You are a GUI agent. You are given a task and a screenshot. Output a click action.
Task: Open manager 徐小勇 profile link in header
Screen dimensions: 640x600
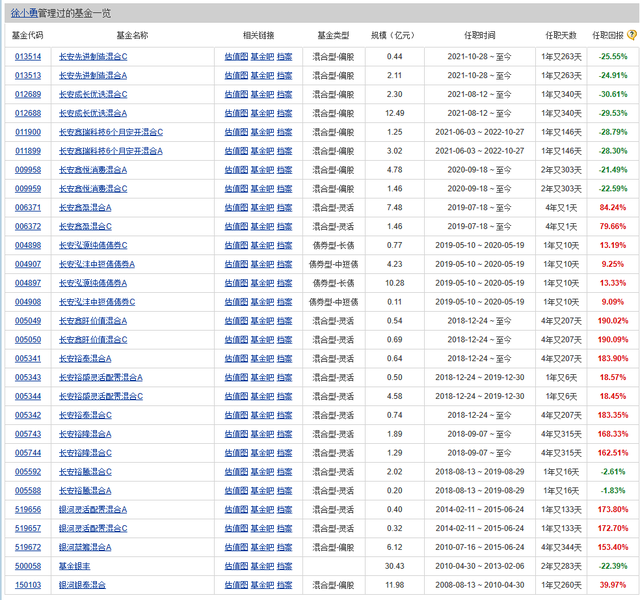click(x=24, y=13)
